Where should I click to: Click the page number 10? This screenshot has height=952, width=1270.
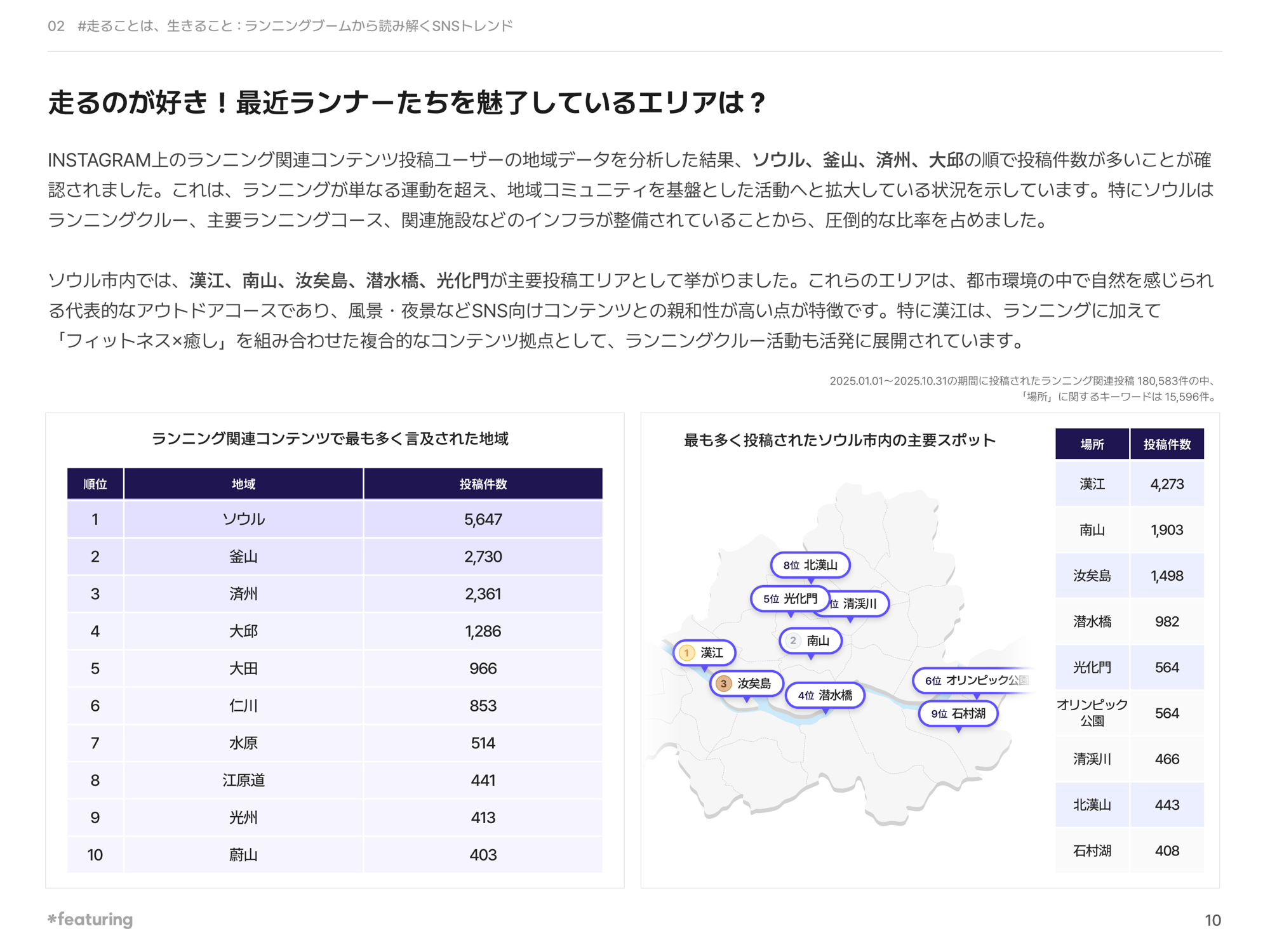[1212, 920]
